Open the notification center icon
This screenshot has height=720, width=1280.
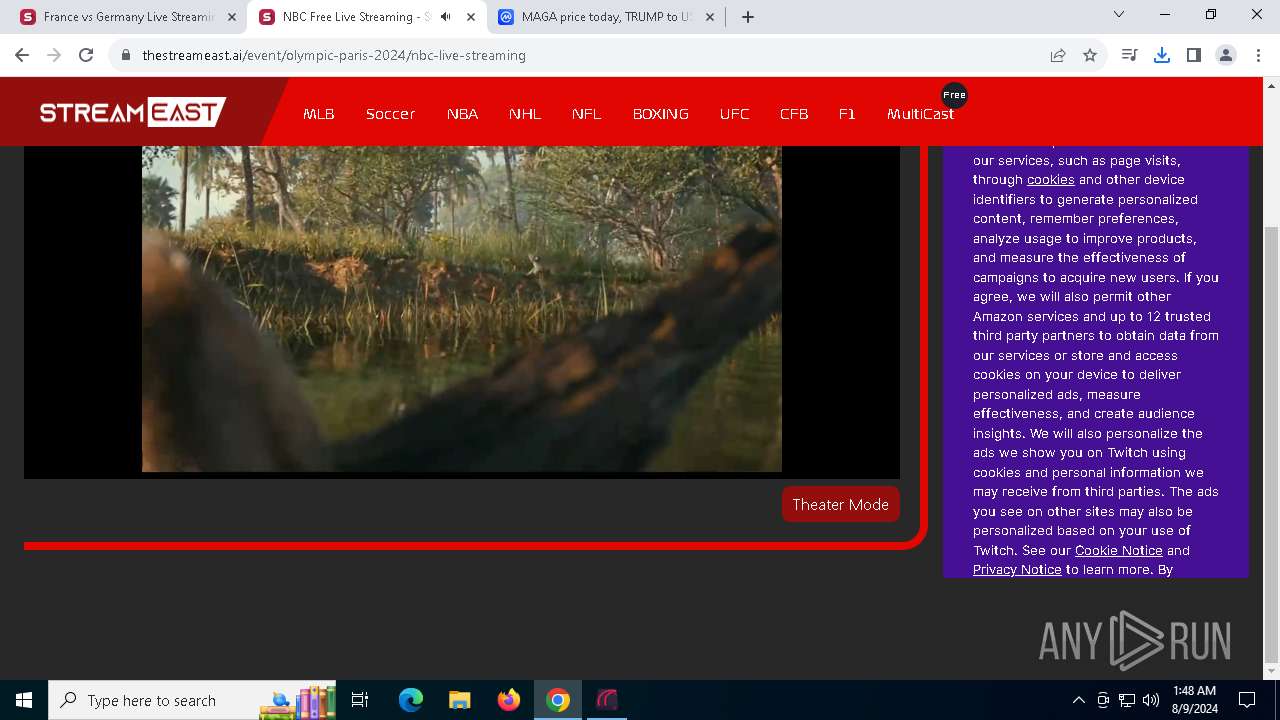[x=1247, y=700]
